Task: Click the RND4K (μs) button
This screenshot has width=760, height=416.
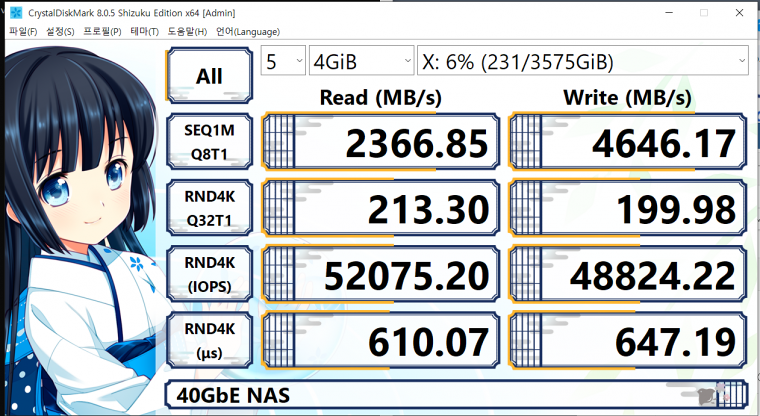Action: tap(209, 341)
